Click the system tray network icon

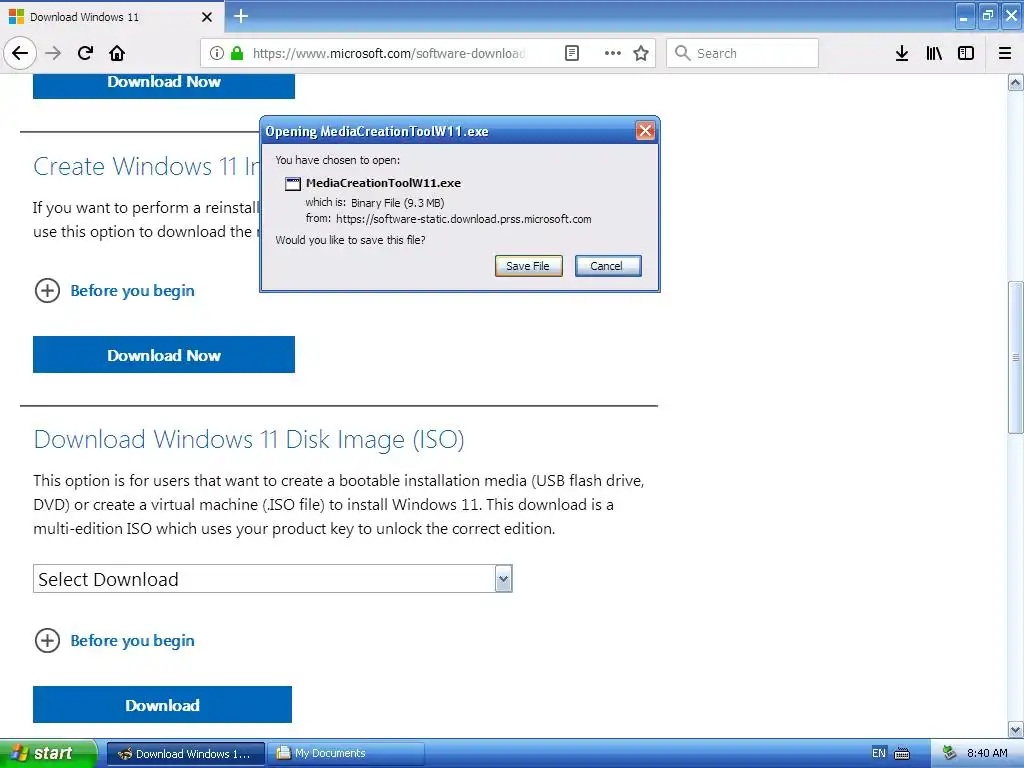point(950,754)
